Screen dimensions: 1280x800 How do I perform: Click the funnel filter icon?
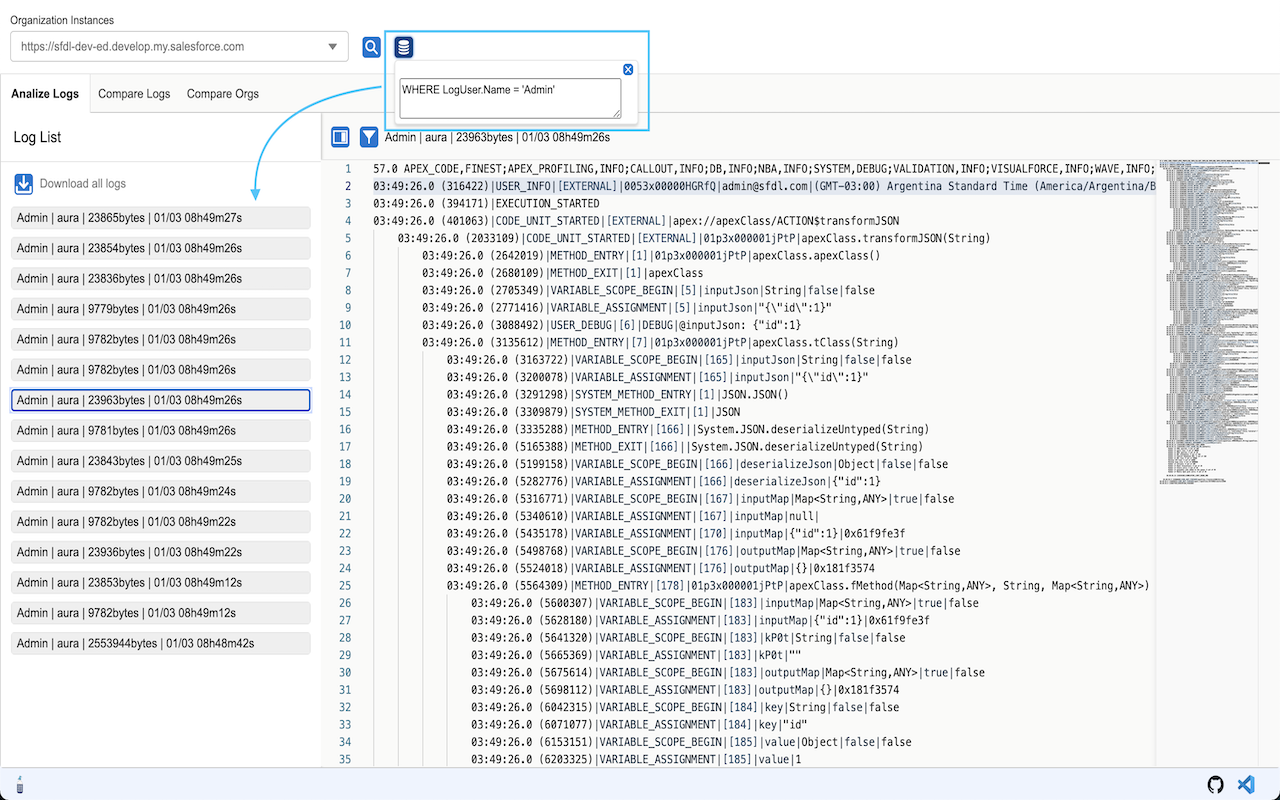(x=369, y=137)
